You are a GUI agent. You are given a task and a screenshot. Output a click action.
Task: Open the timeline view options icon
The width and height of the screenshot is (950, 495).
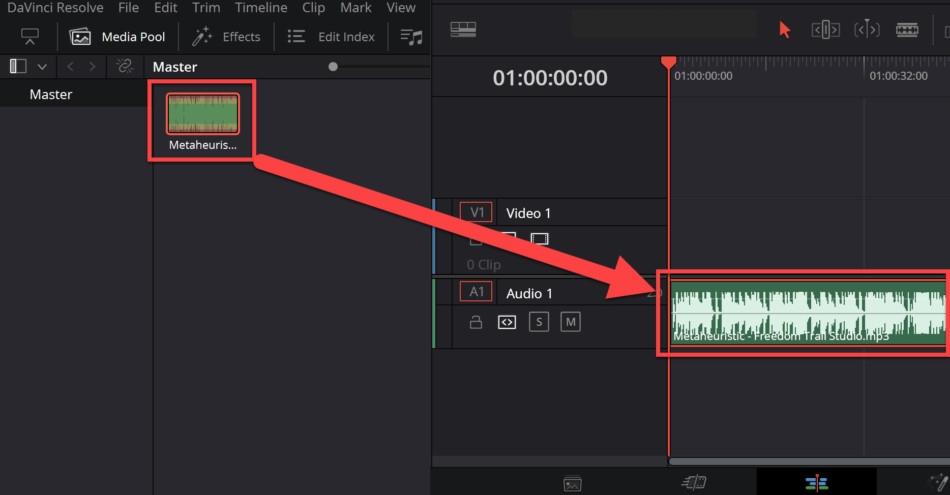click(x=463, y=29)
